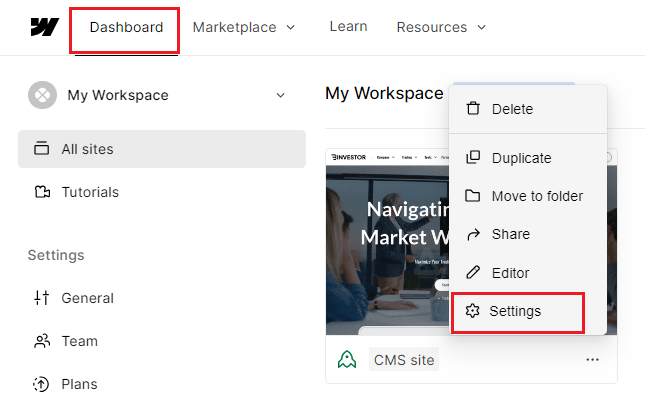This screenshot has width=645, height=394.
Task: Click the folder icon in menu
Action: 473,196
